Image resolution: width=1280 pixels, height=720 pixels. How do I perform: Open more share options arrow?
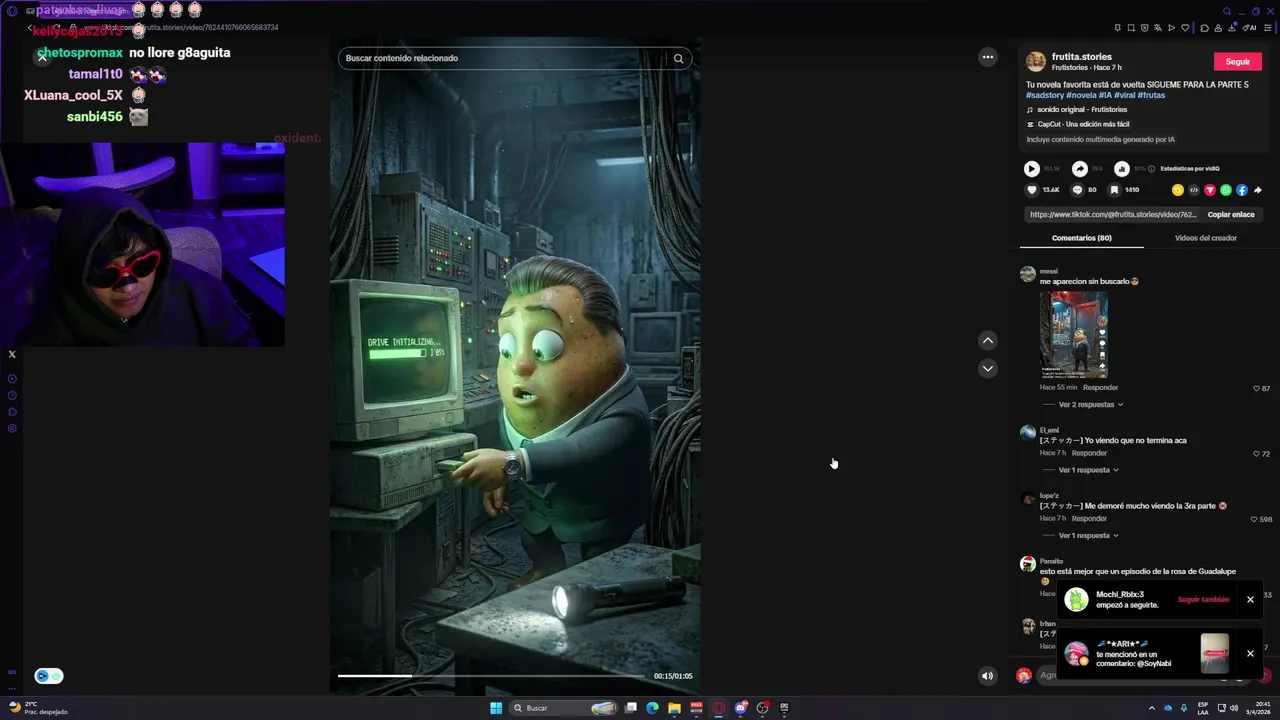[x=1258, y=190]
